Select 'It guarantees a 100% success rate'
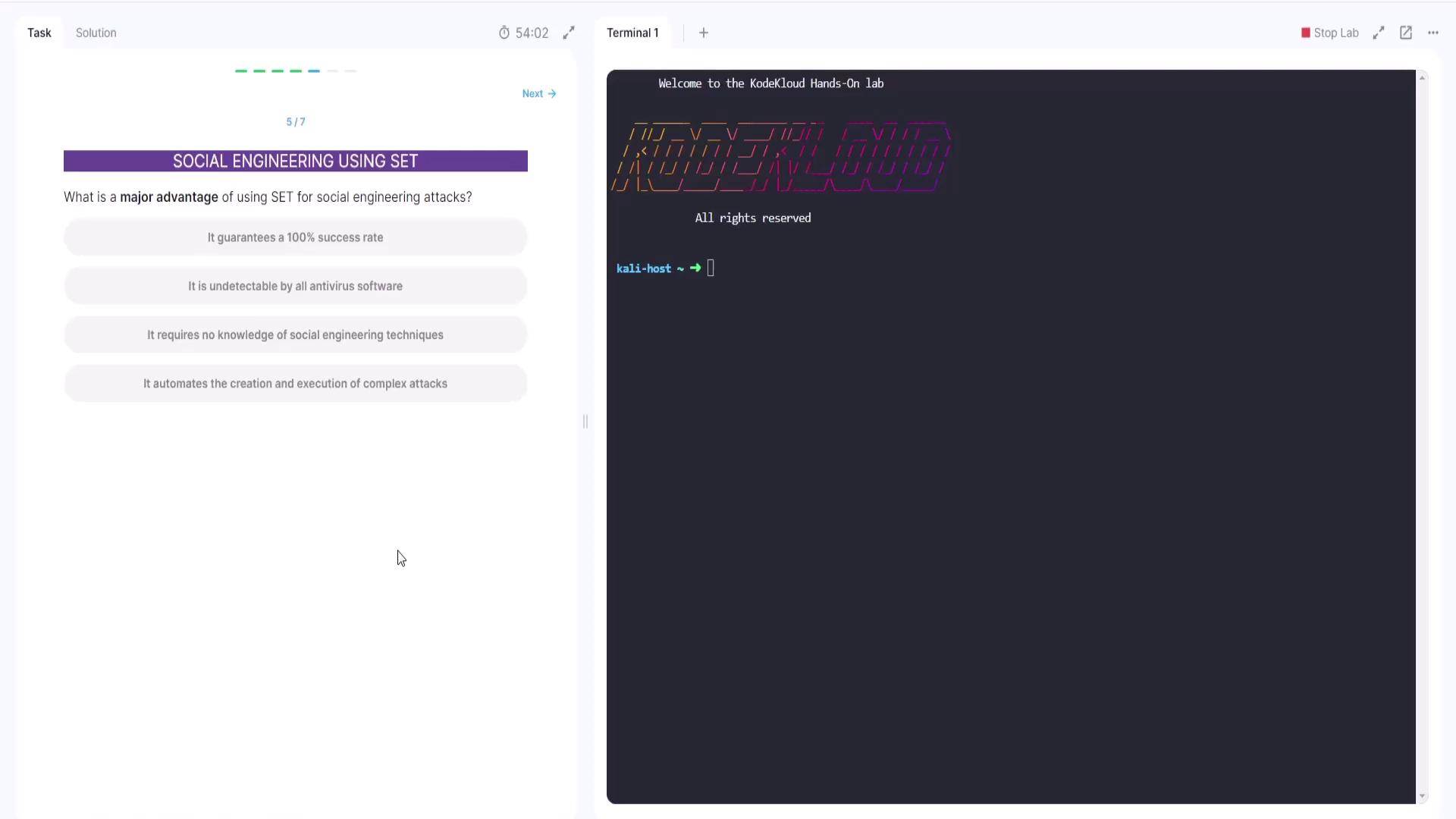Image resolution: width=1456 pixels, height=819 pixels. click(x=295, y=237)
